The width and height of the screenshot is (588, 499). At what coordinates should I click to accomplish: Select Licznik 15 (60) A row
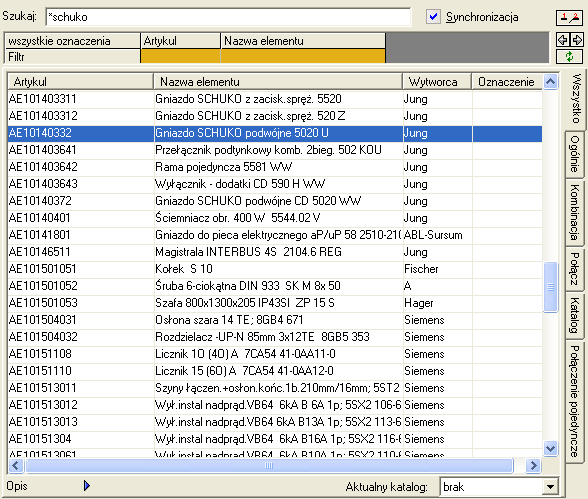275,371
